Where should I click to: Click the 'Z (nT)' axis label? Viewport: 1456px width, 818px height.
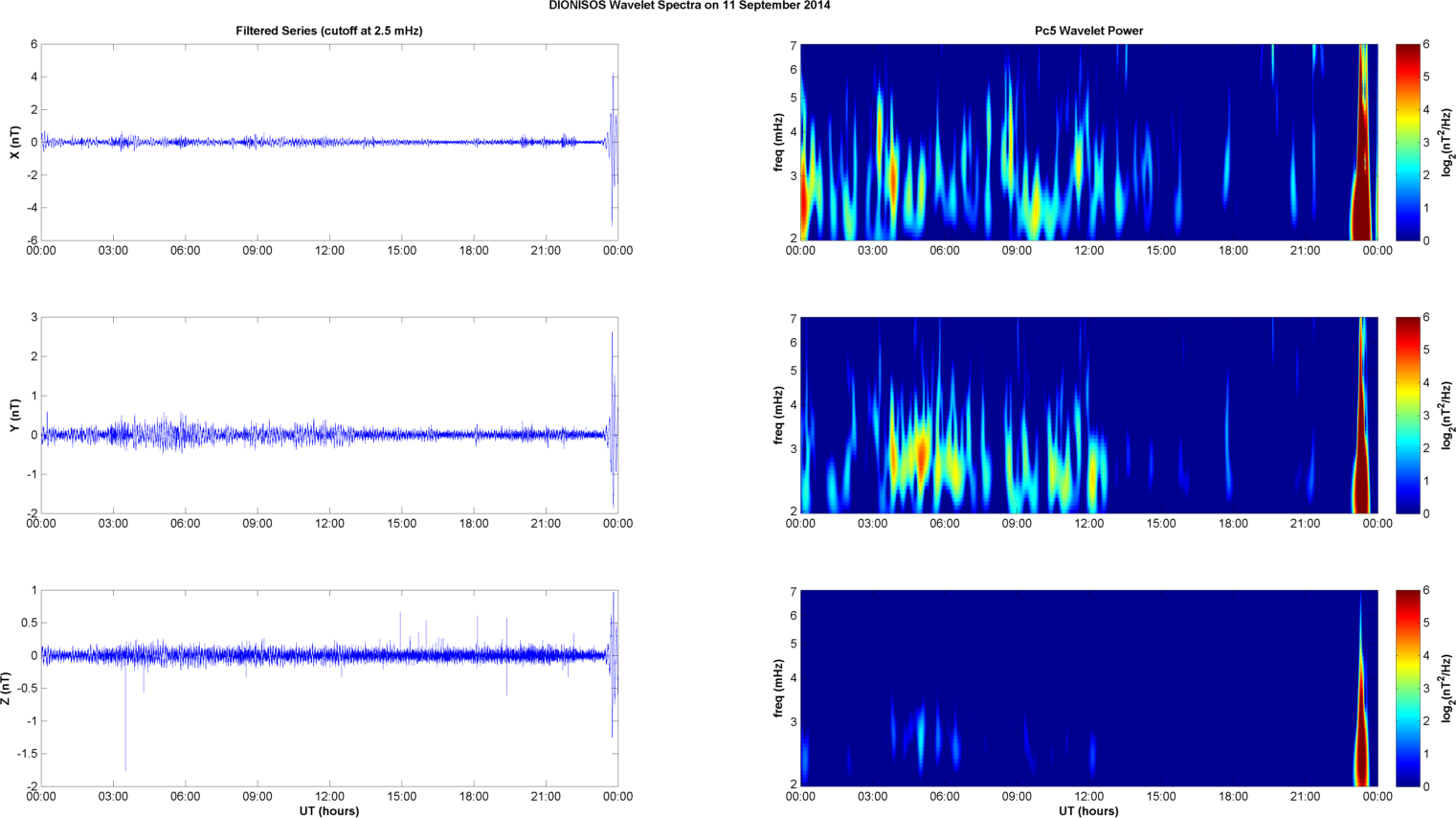[x=8, y=689]
